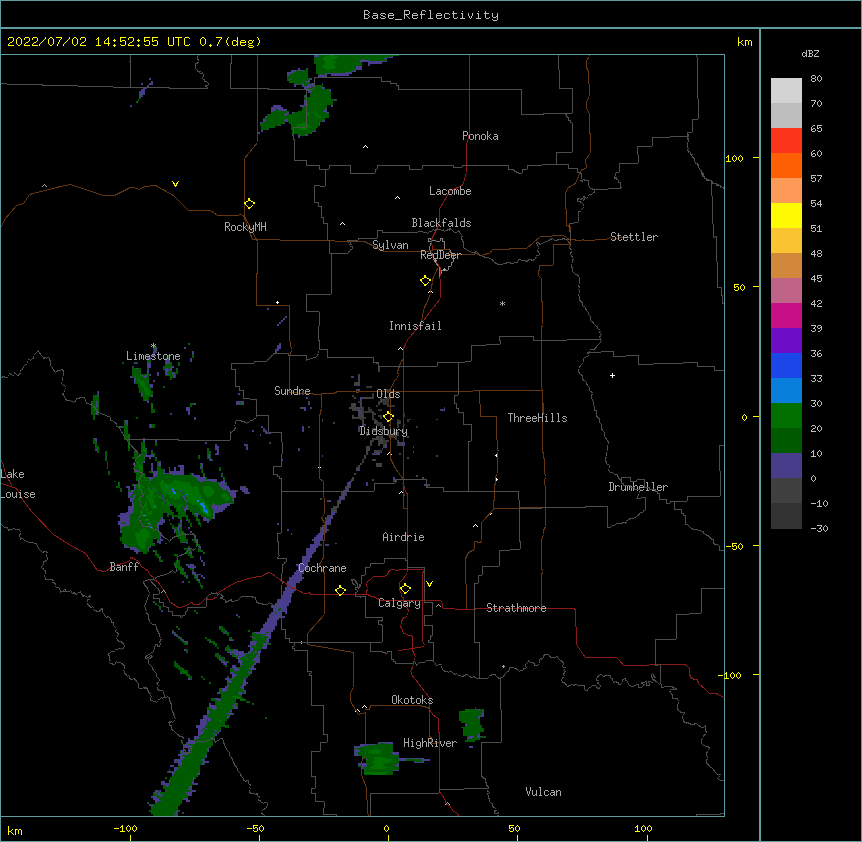
Task: Select the light gray 70-80 dBZ legend swatch
Action: [786, 91]
